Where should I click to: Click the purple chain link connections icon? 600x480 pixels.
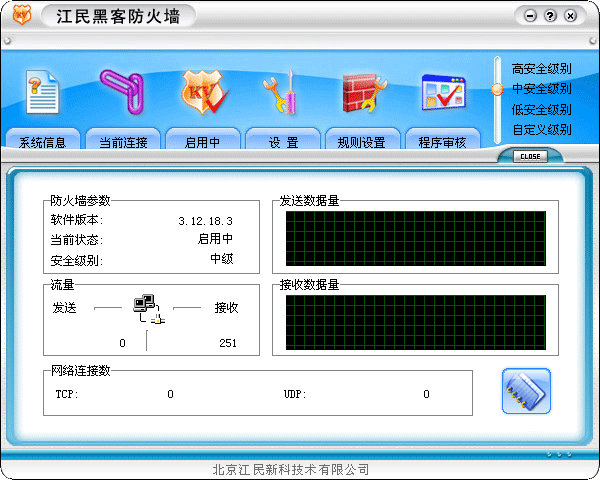[122, 91]
